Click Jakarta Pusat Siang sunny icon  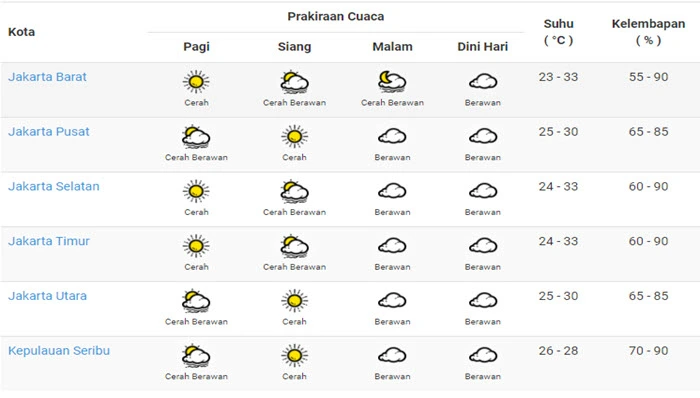pyautogui.click(x=294, y=137)
